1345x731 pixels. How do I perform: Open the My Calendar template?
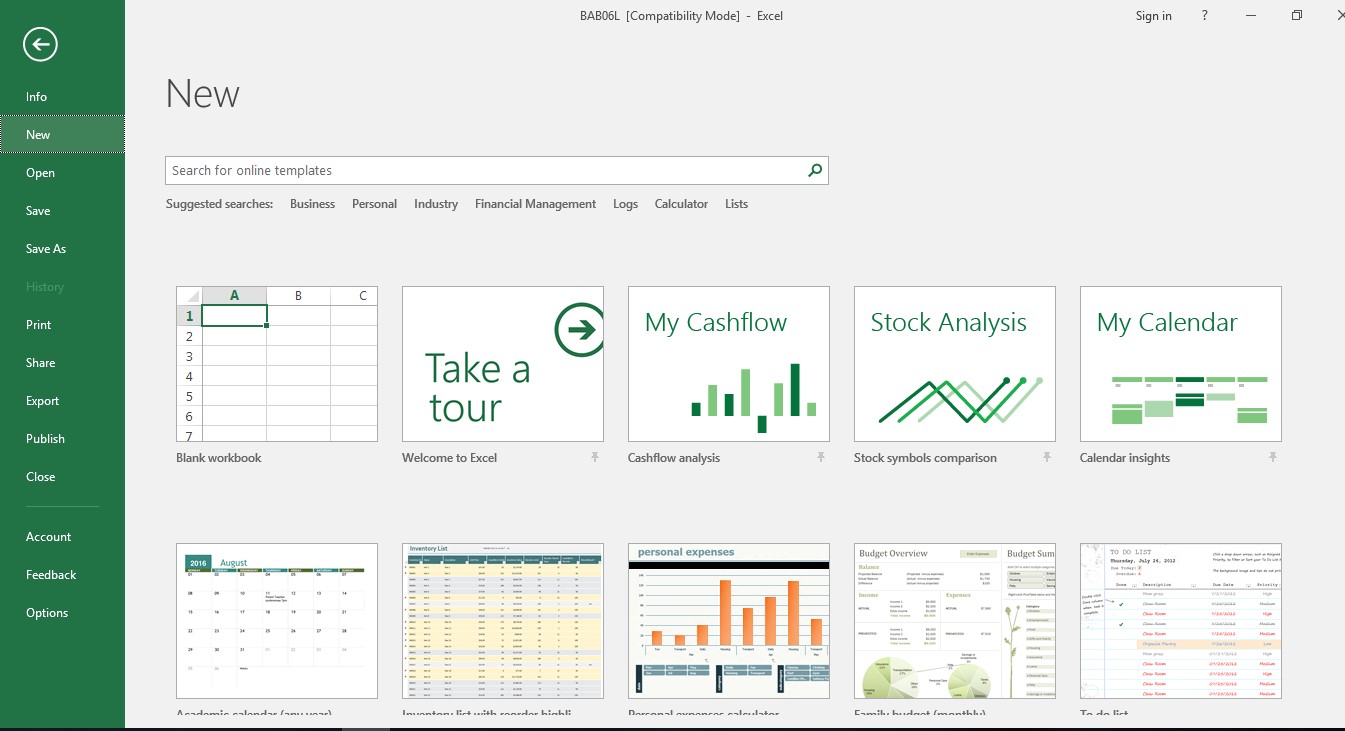point(1181,364)
